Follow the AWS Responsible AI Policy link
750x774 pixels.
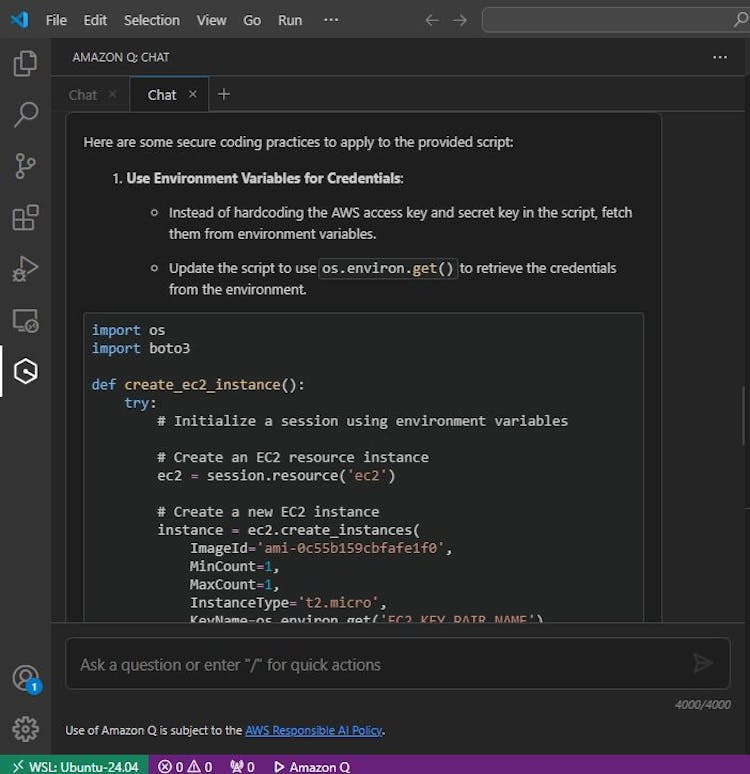tap(313, 730)
